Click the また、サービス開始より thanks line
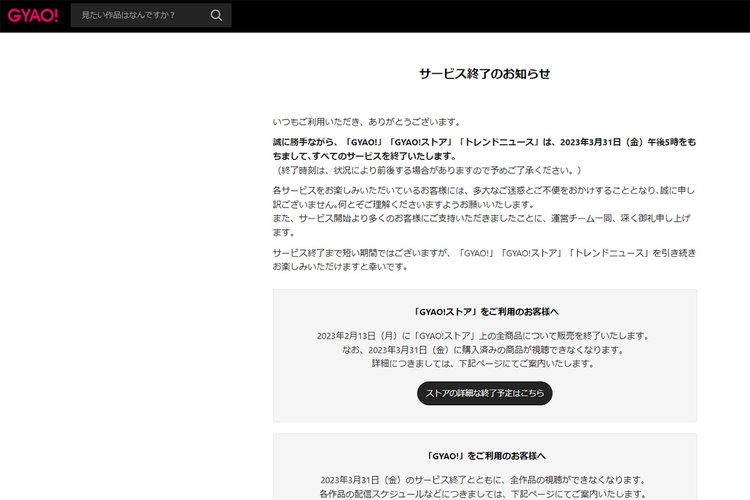Viewport: 750px width, 500px height. pos(482,218)
